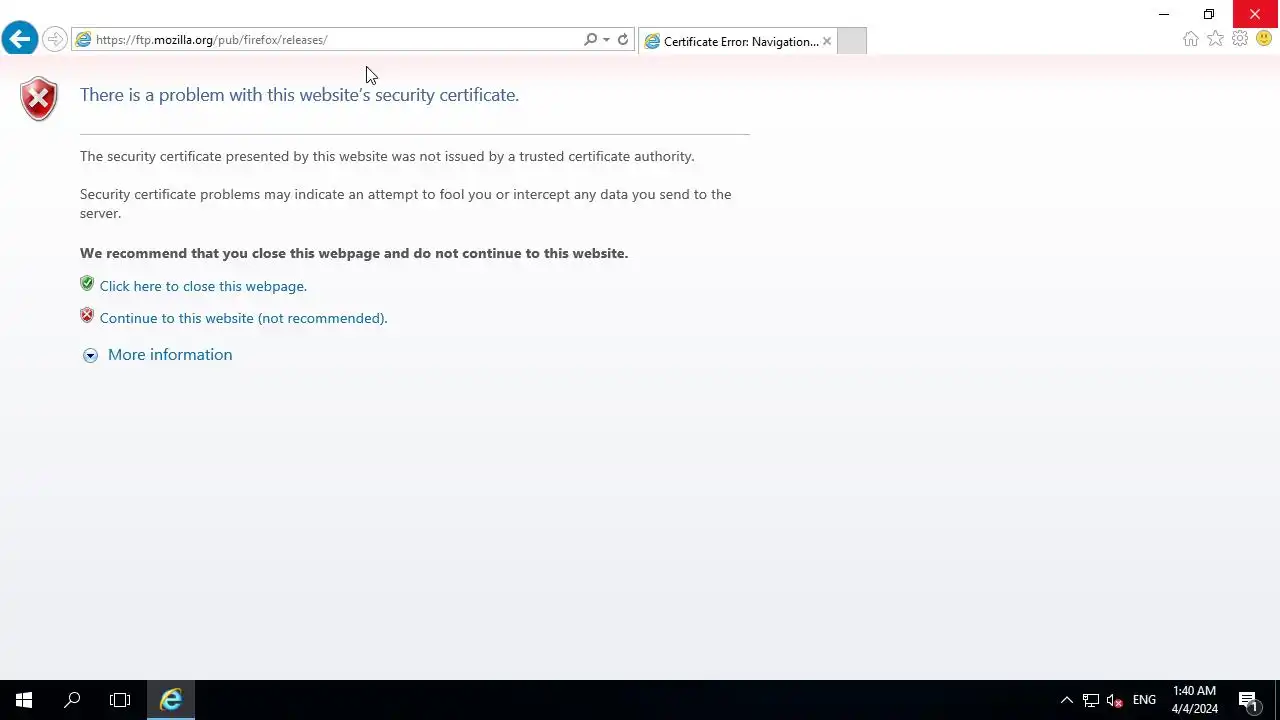1280x720 pixels.
Task: Open the Action Center notifications icon
Action: point(1248,700)
